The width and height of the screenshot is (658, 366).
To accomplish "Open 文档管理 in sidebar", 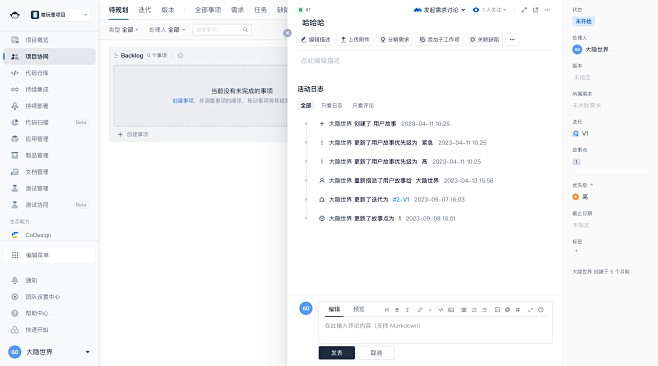I will pyautogui.click(x=50, y=172).
